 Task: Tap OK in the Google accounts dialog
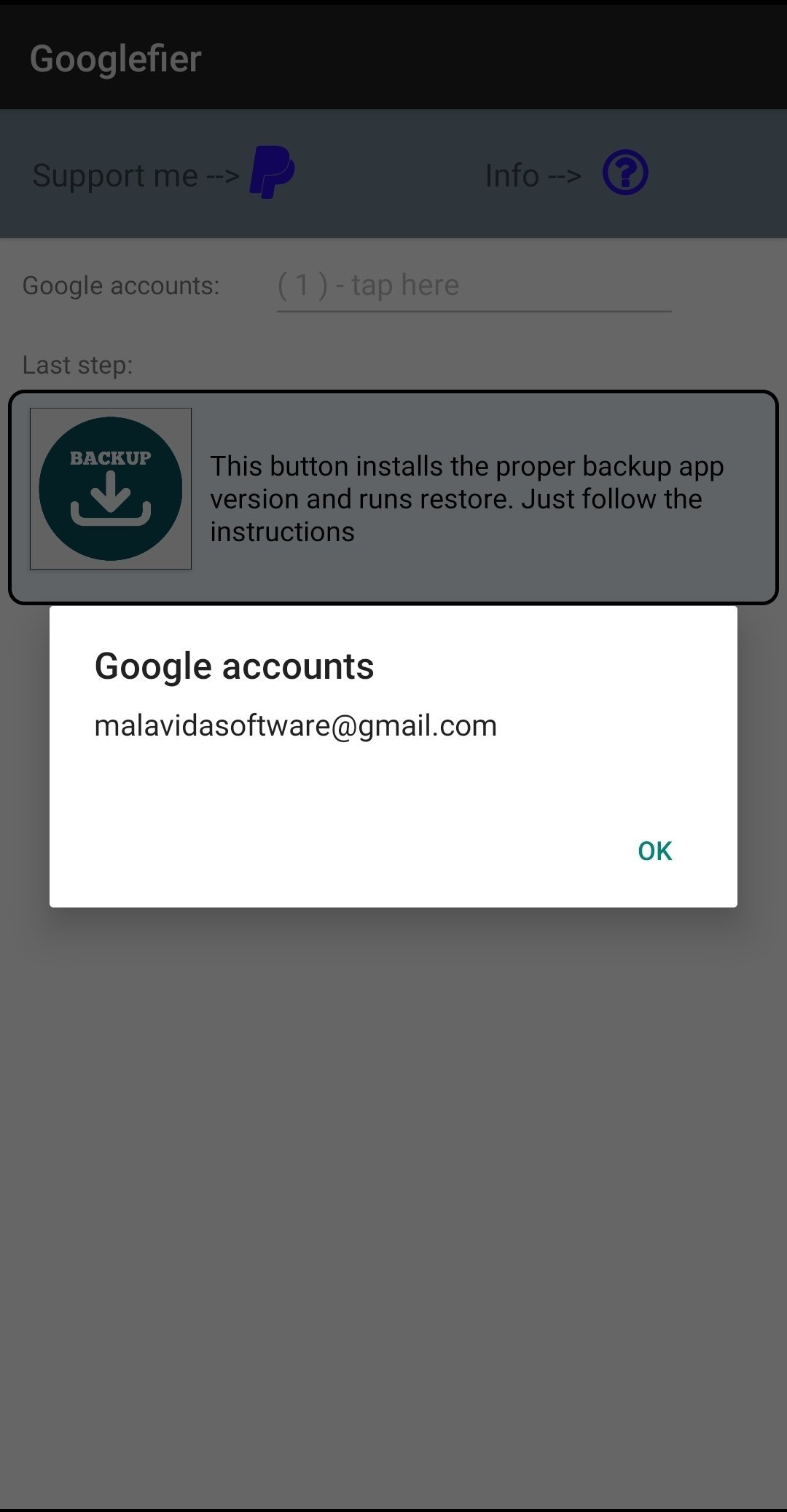[x=654, y=851]
